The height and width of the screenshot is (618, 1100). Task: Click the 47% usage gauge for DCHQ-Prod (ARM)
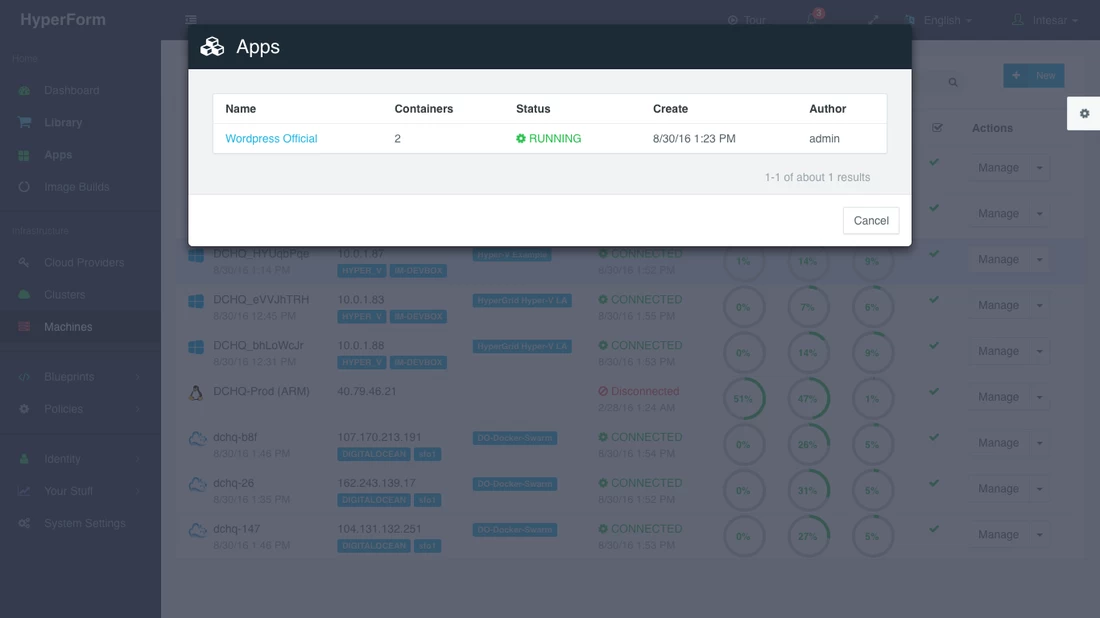(807, 398)
